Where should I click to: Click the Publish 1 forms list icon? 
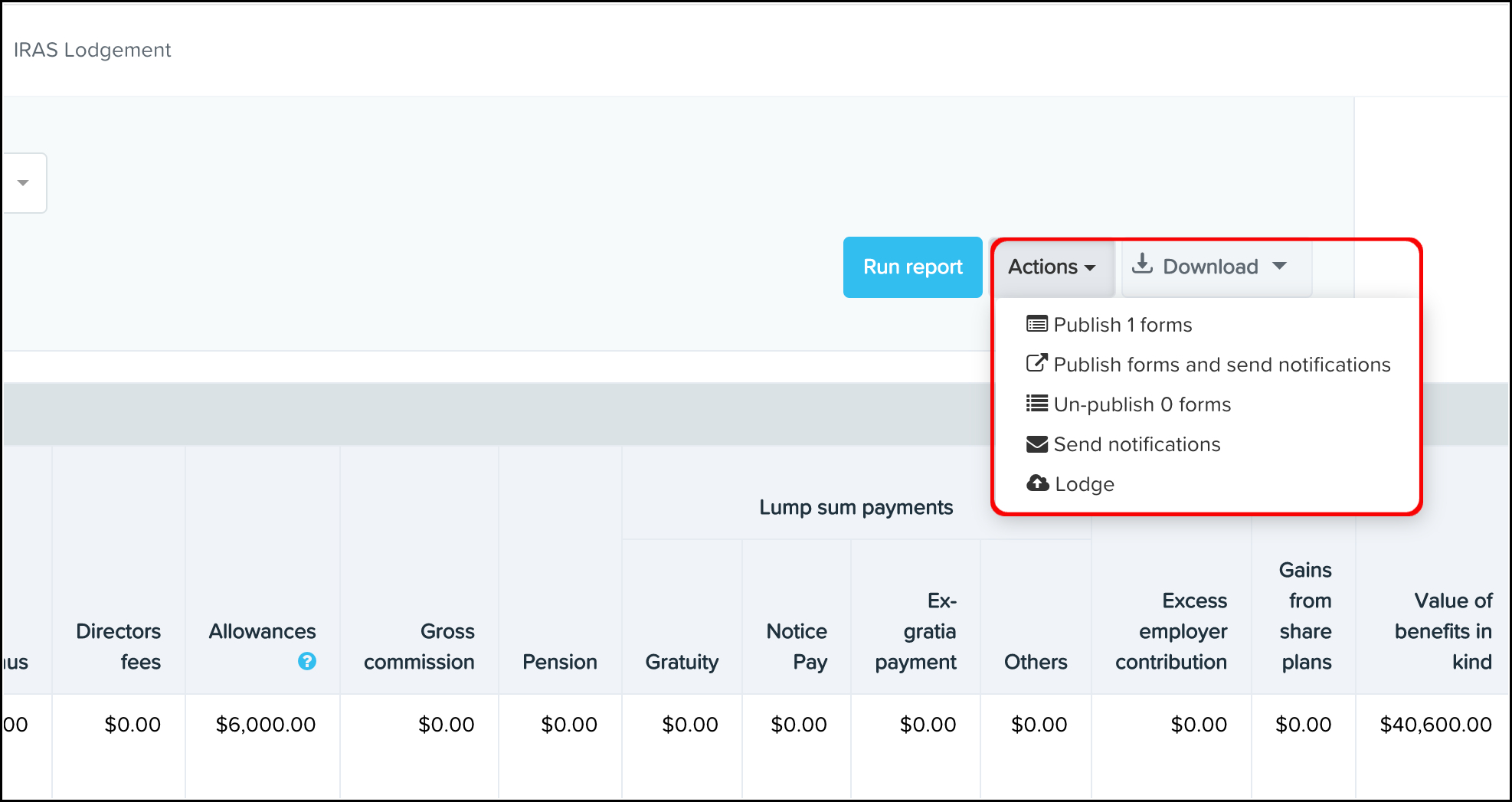coord(1036,324)
